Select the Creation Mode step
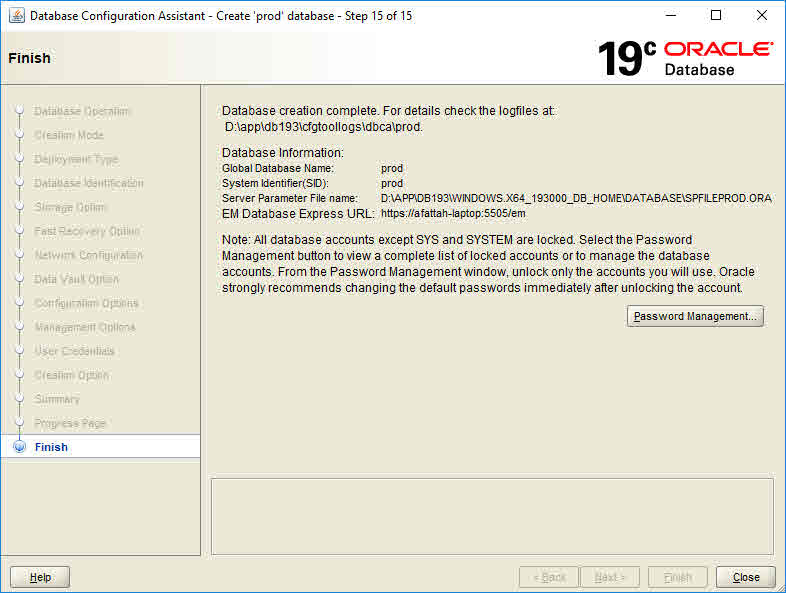The width and height of the screenshot is (786, 593). [x=69, y=135]
